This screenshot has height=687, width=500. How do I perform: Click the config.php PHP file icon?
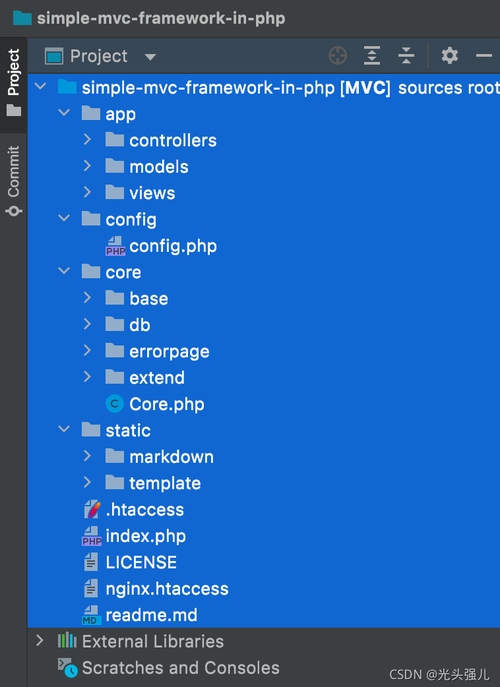115,246
